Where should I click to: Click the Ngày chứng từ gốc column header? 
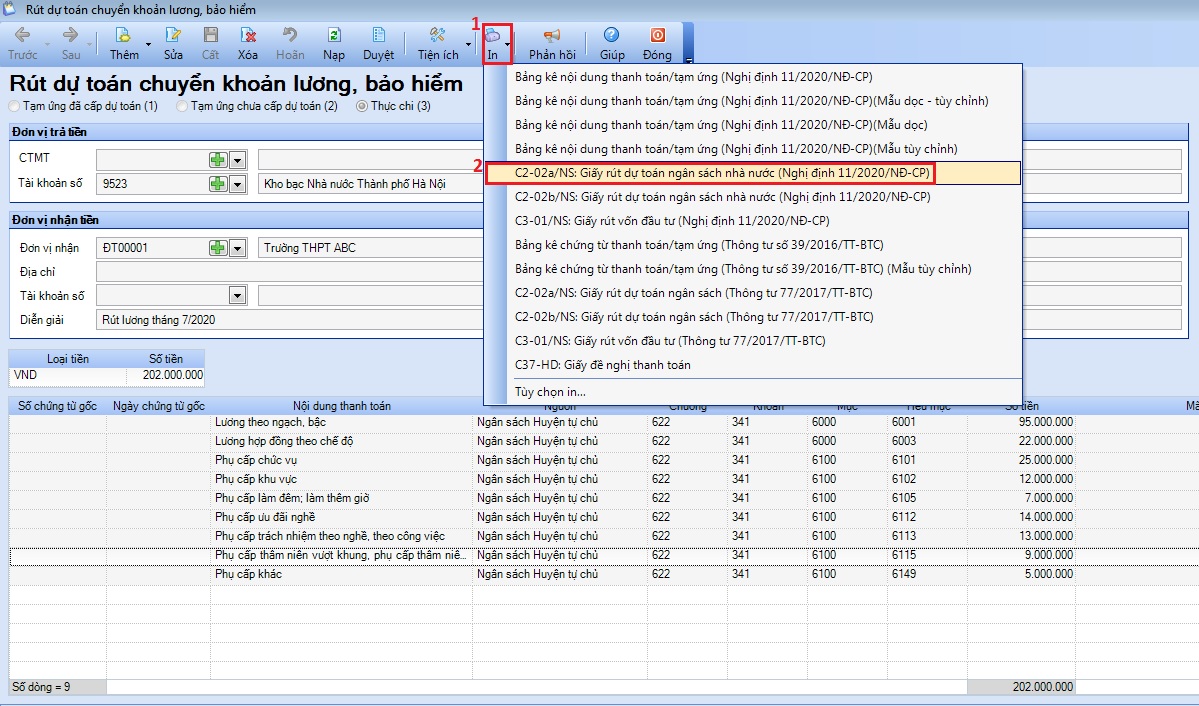[158, 406]
